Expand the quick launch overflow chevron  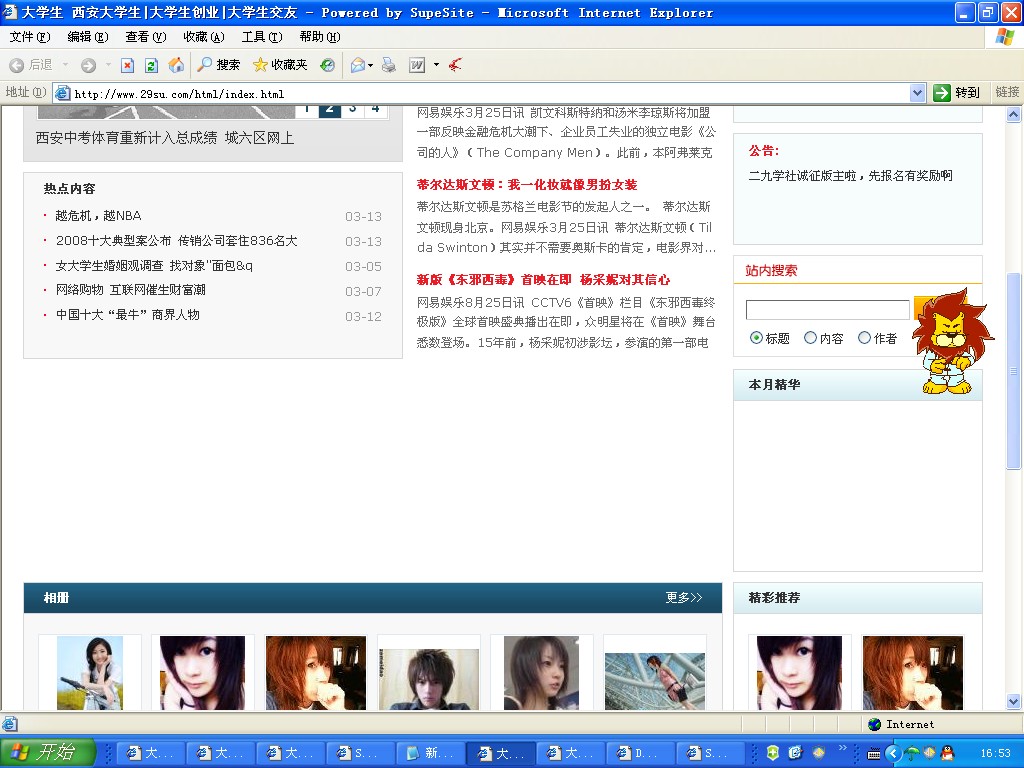pos(842,748)
